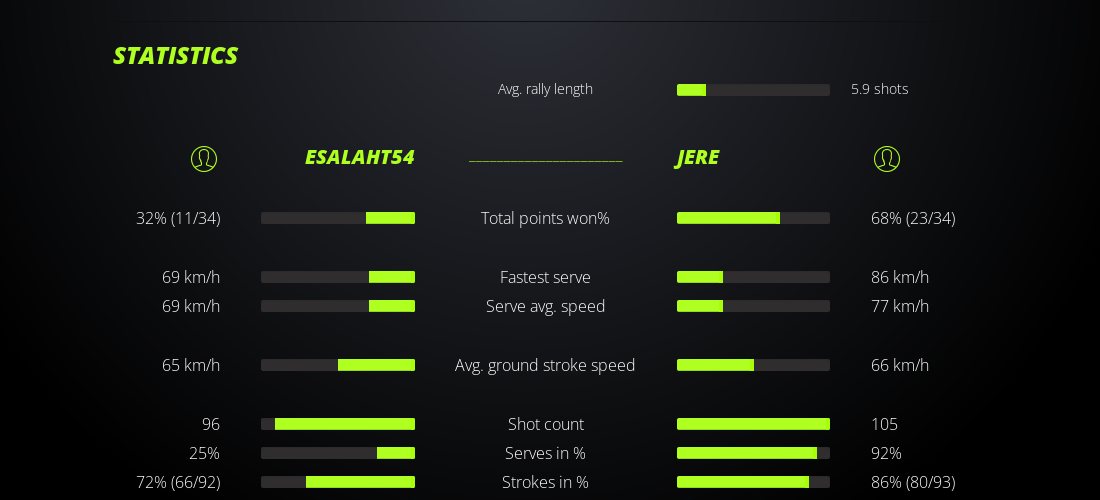Select the Shot count label
This screenshot has width=1100, height=500.
tap(545, 424)
